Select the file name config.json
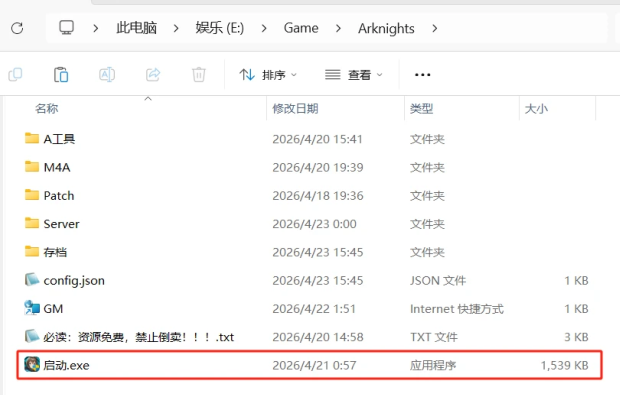The width and height of the screenshot is (620, 395). pyautogui.click(x=74, y=280)
